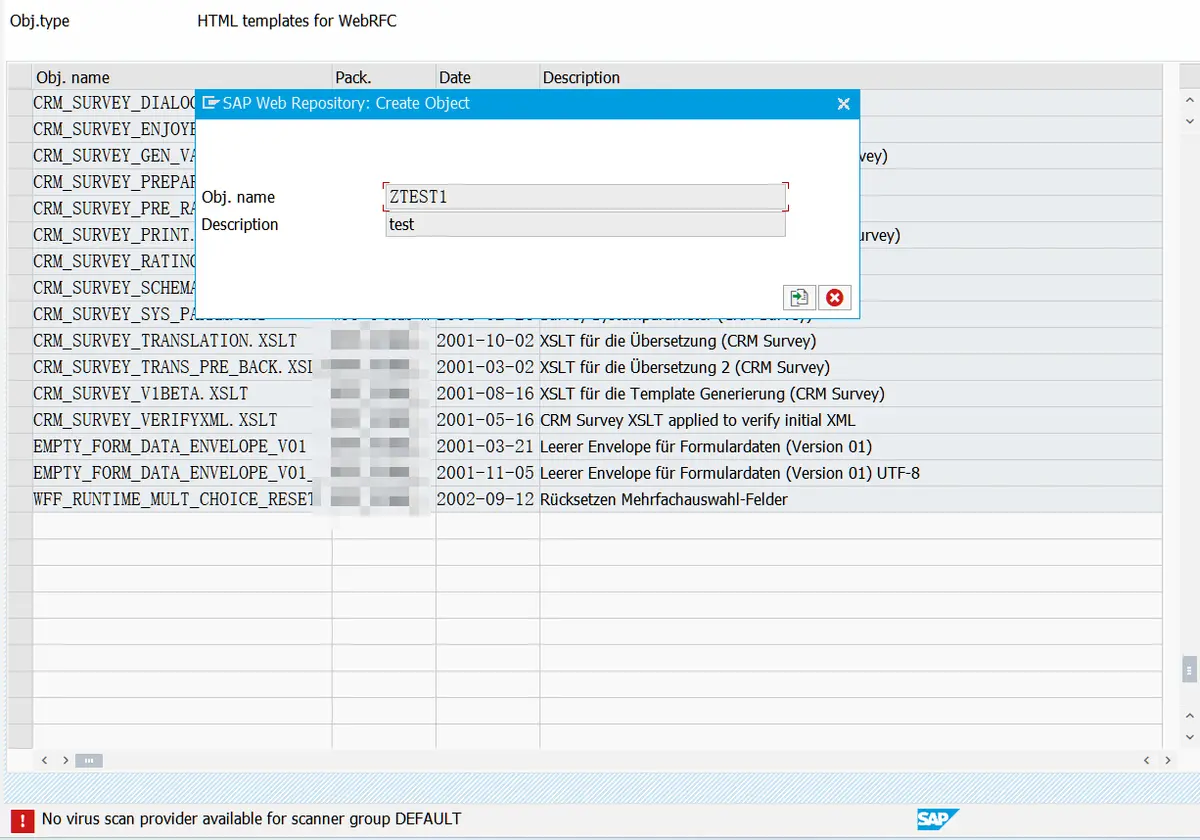Click the horizontal scrollbar thumb at bottom left
Screen dimensions: 1200x840
[89, 761]
